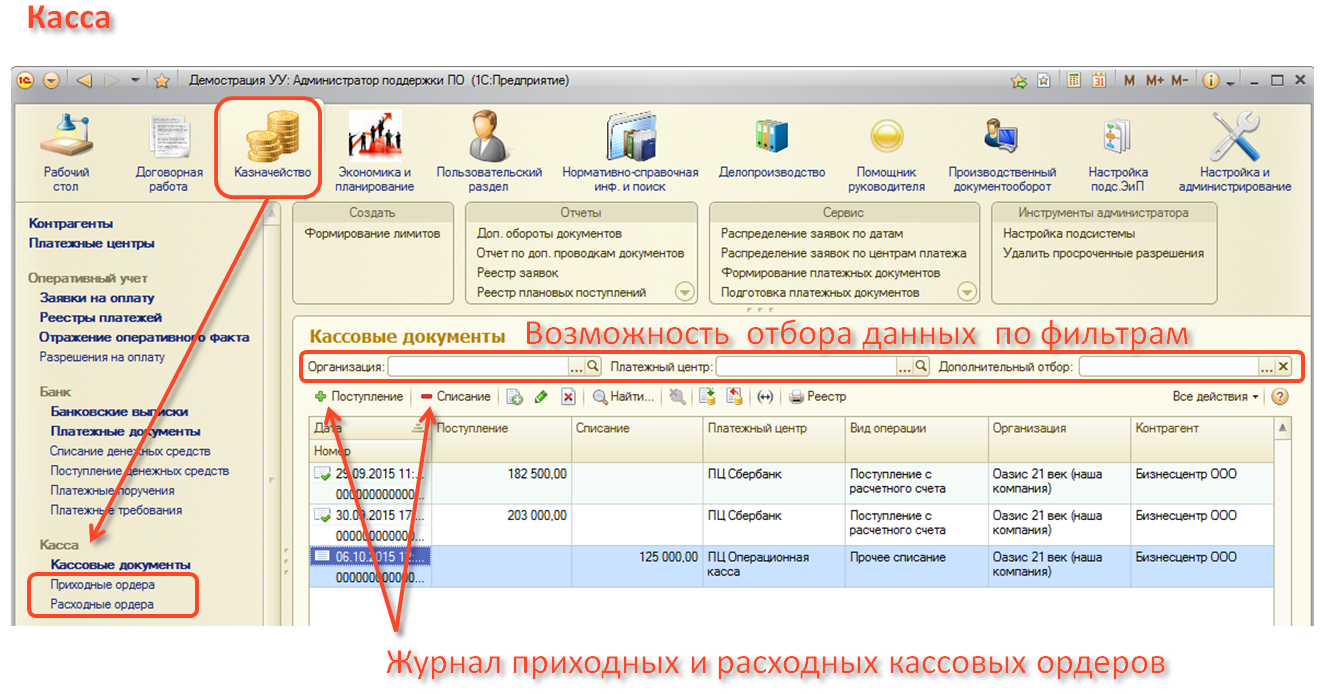Click the Списание button
Screen dimensions: 1320x694
[456, 397]
